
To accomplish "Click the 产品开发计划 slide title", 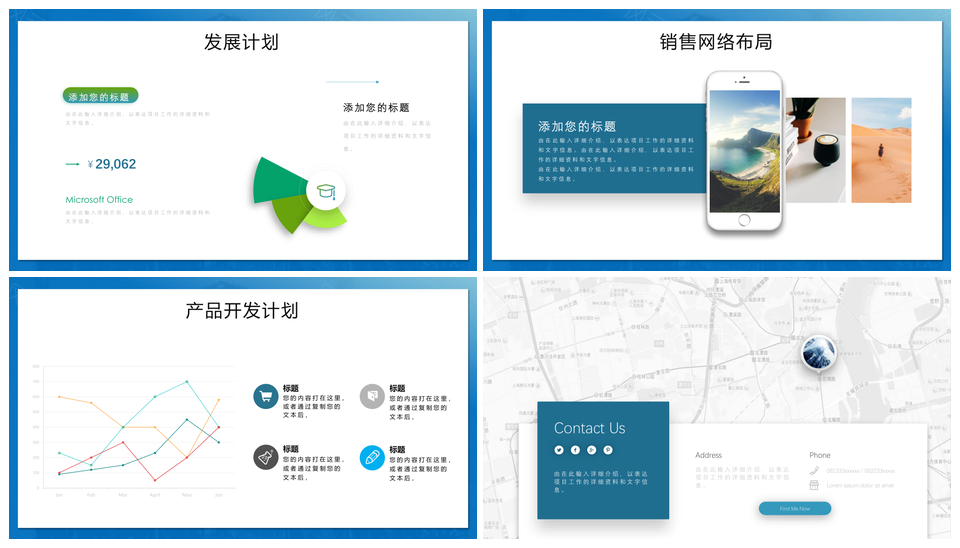I will tap(242, 311).
